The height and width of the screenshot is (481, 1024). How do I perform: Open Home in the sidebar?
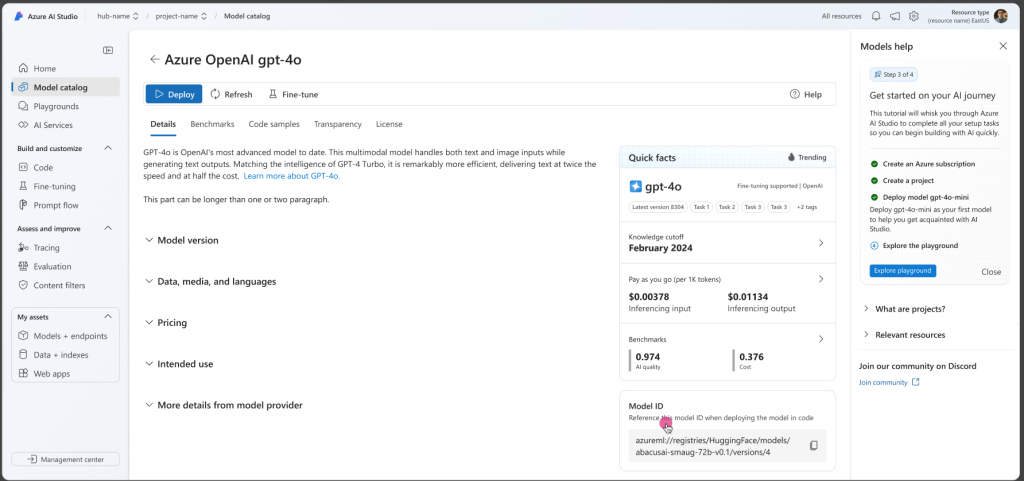[x=65, y=69]
